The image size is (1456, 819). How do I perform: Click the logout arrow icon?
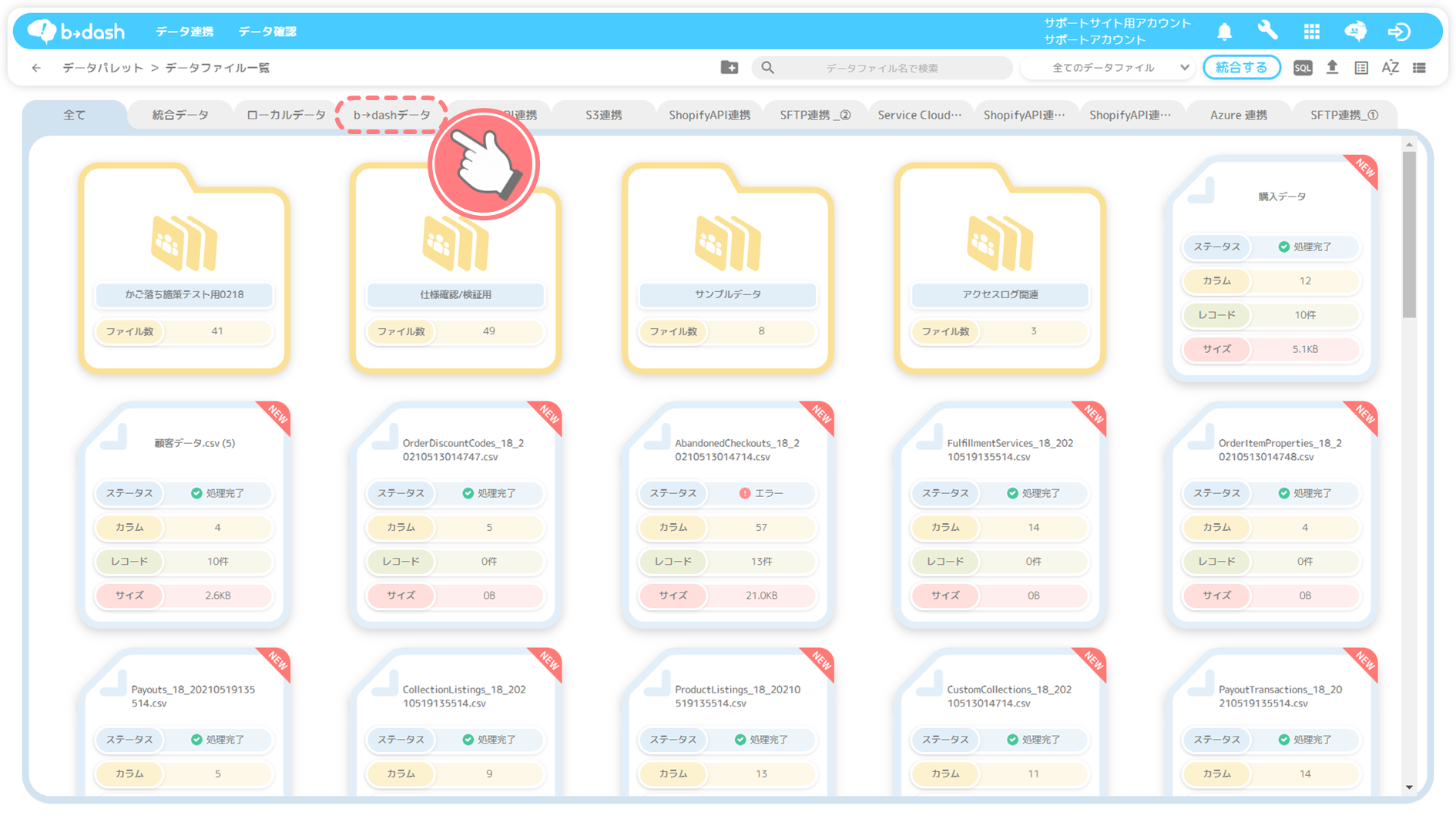(1399, 32)
